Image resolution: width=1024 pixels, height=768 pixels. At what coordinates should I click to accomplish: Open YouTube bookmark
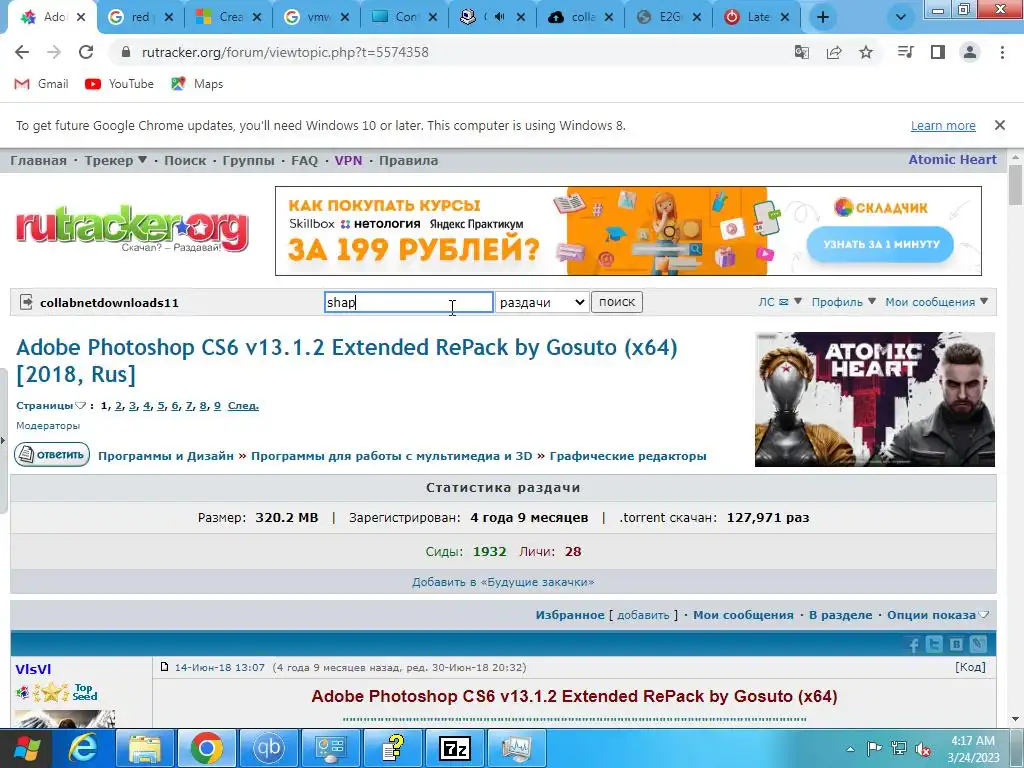point(120,84)
